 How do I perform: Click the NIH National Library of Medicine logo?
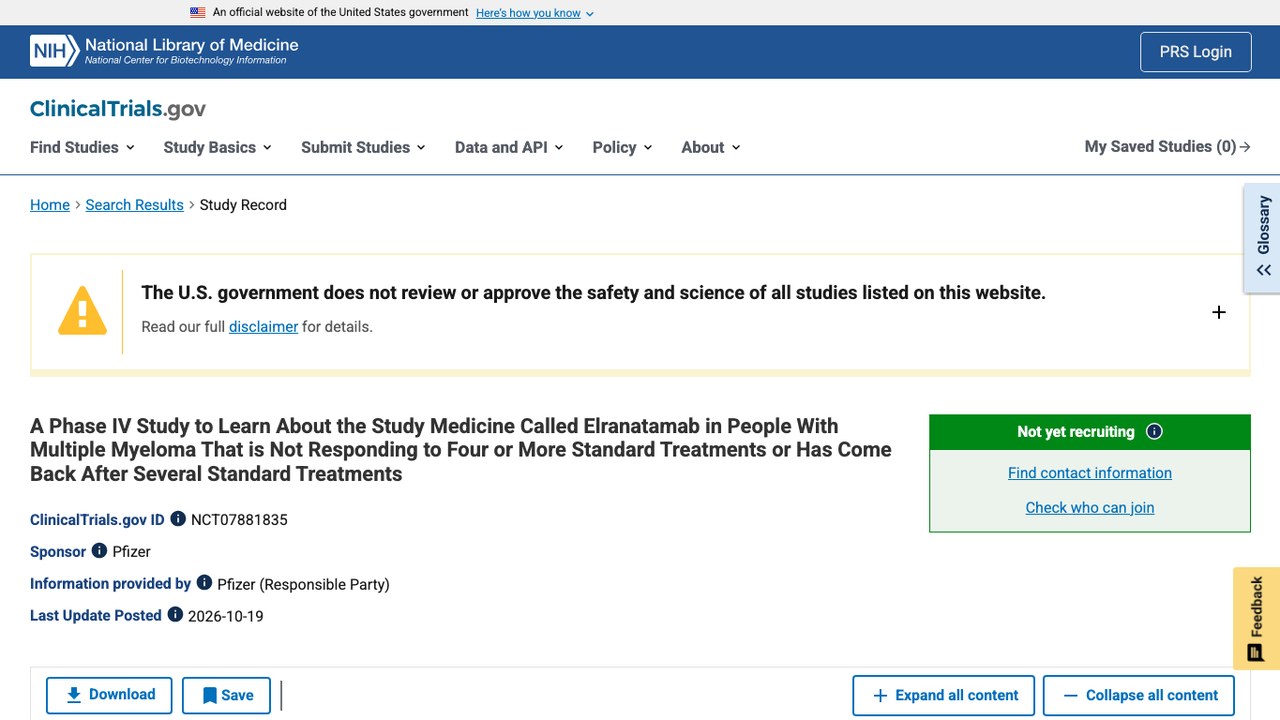click(x=164, y=51)
